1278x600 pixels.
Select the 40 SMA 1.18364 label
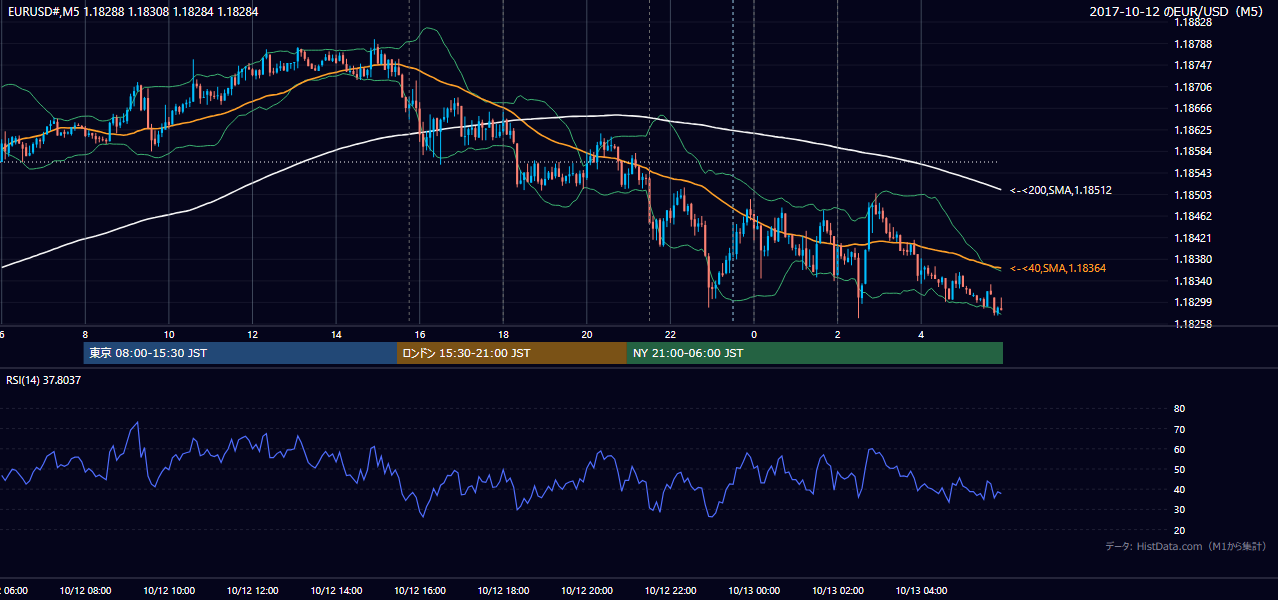coord(1058,268)
